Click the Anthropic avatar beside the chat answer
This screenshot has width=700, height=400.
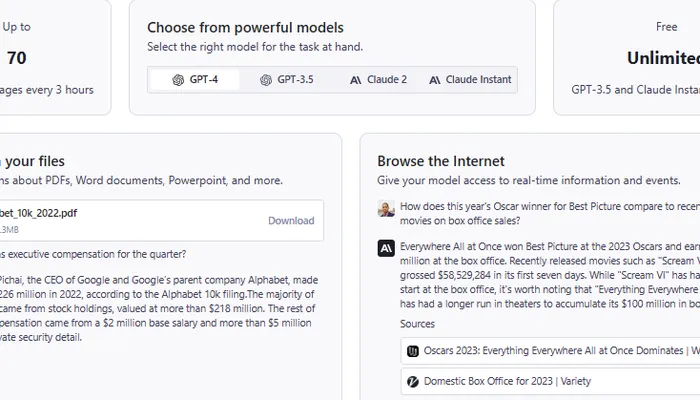pos(386,248)
